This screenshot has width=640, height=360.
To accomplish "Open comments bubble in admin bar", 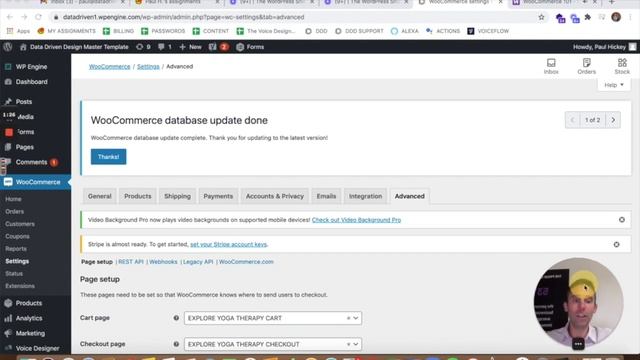I will [165, 47].
